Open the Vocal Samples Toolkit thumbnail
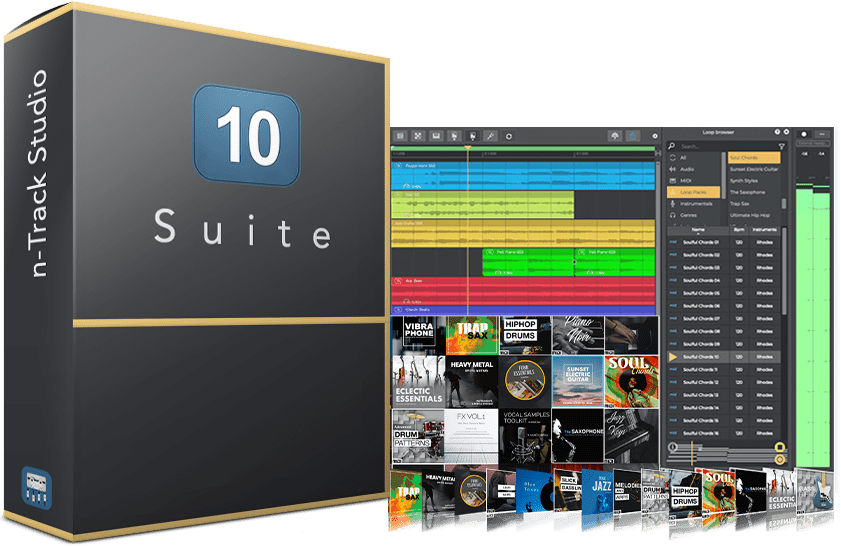 pyautogui.click(x=525, y=436)
